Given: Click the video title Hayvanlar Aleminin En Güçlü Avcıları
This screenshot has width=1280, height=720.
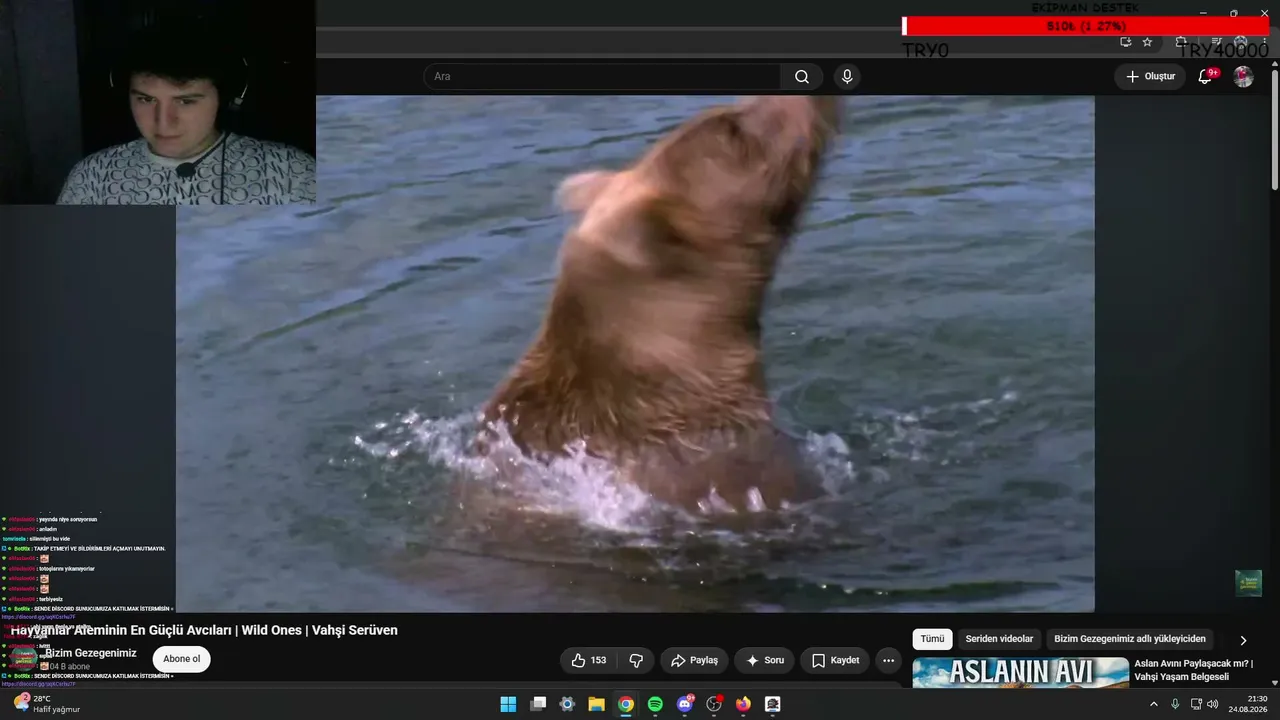Looking at the screenshot, I should (x=204, y=630).
